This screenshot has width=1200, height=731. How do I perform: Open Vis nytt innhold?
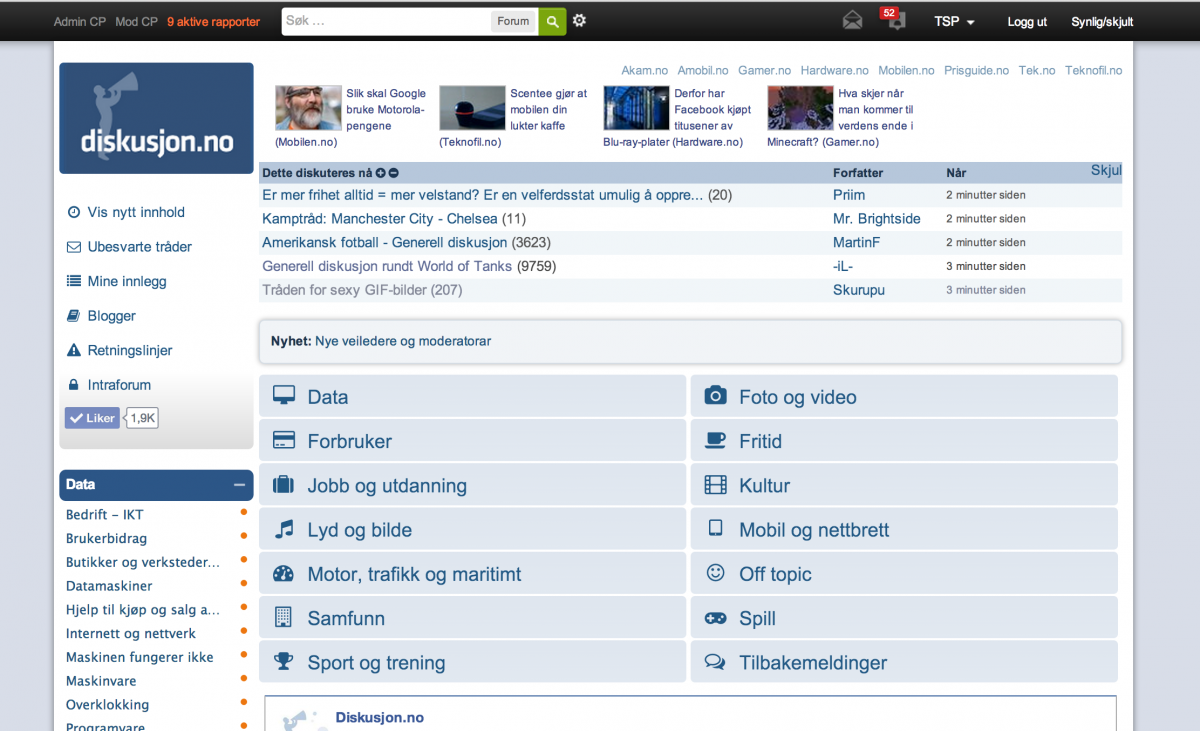point(136,212)
